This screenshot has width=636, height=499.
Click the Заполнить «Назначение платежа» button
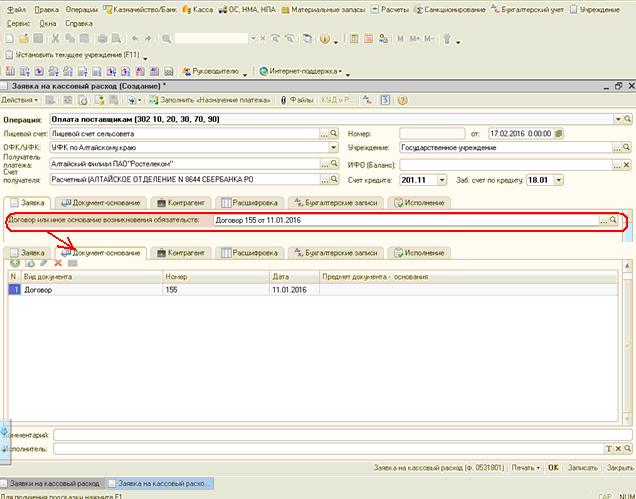210,100
